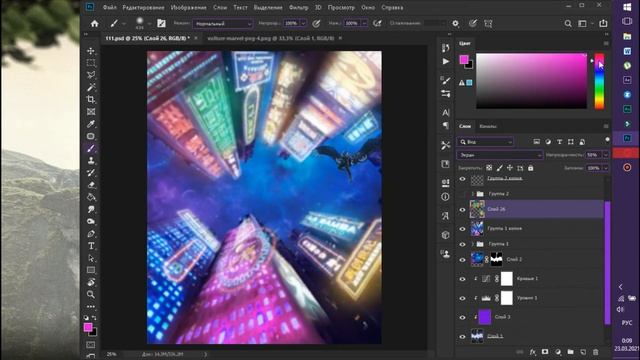Toggle lock transparent pixels icon
Viewport: 640px width, 360px height.
[489, 168]
